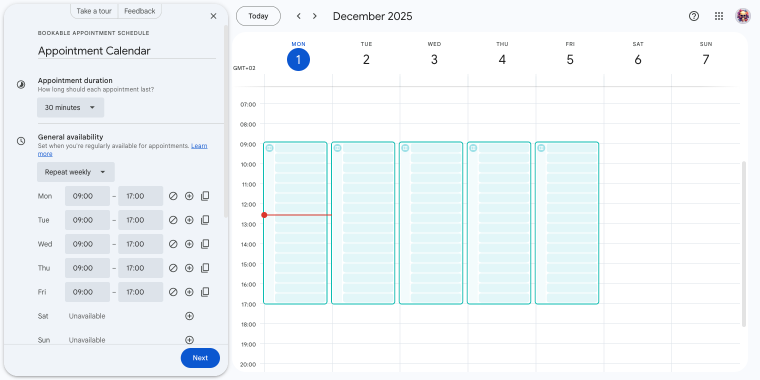The image size is (760, 380).
Task: Edit Monday end time 17:00
Action: [x=141, y=196]
